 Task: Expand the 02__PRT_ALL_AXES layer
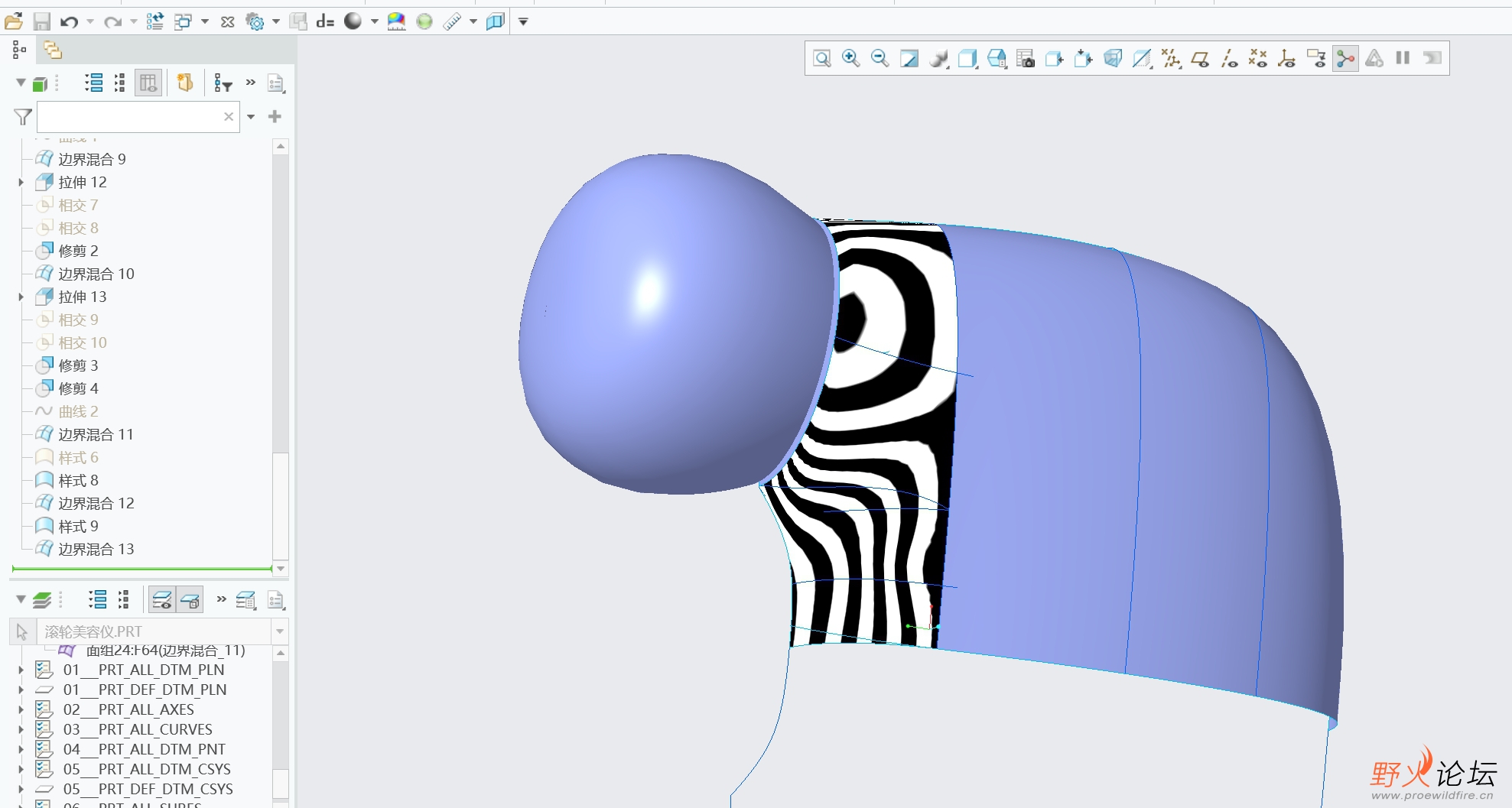pos(21,709)
